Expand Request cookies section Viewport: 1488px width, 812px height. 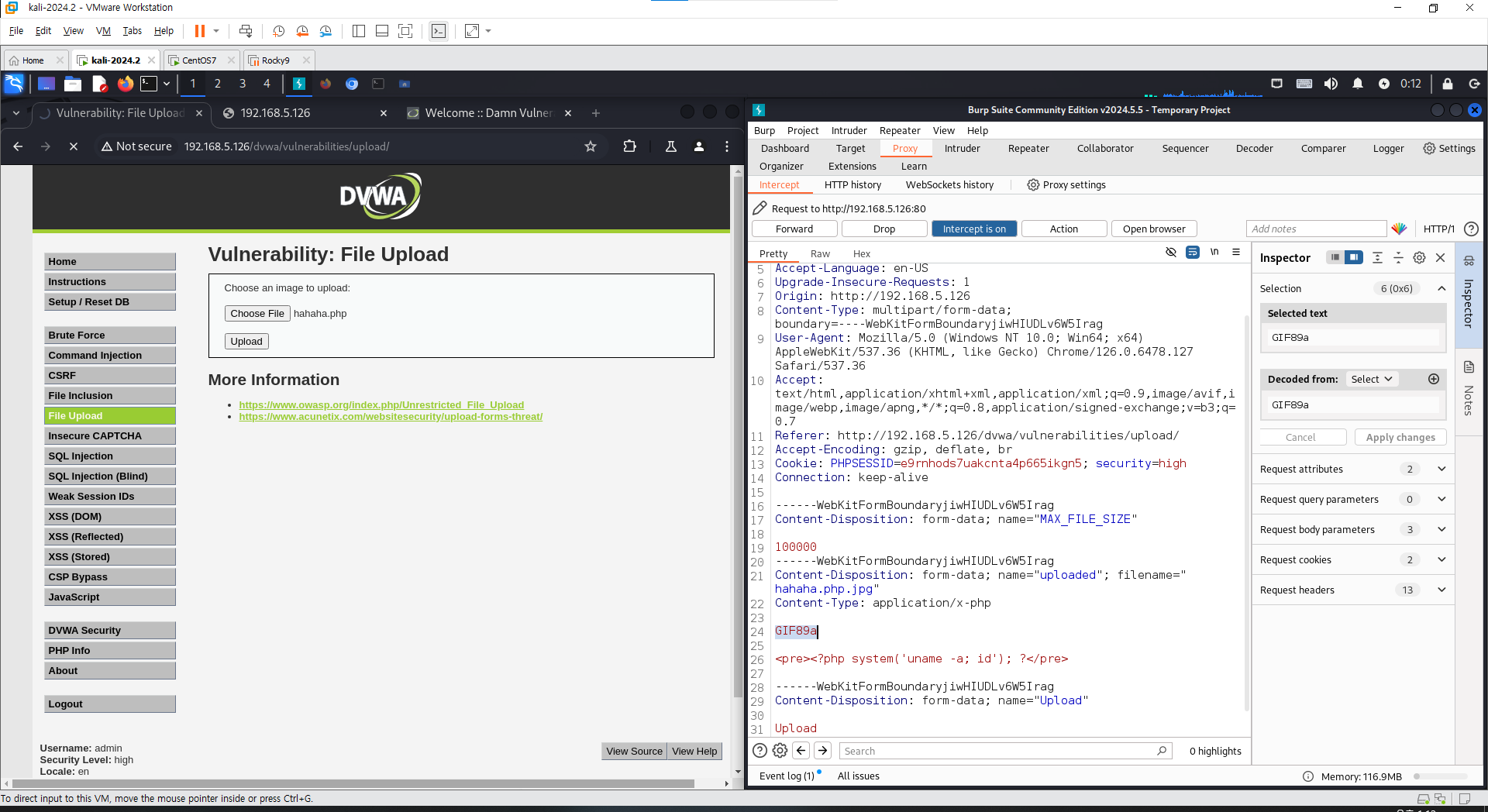[1441, 559]
